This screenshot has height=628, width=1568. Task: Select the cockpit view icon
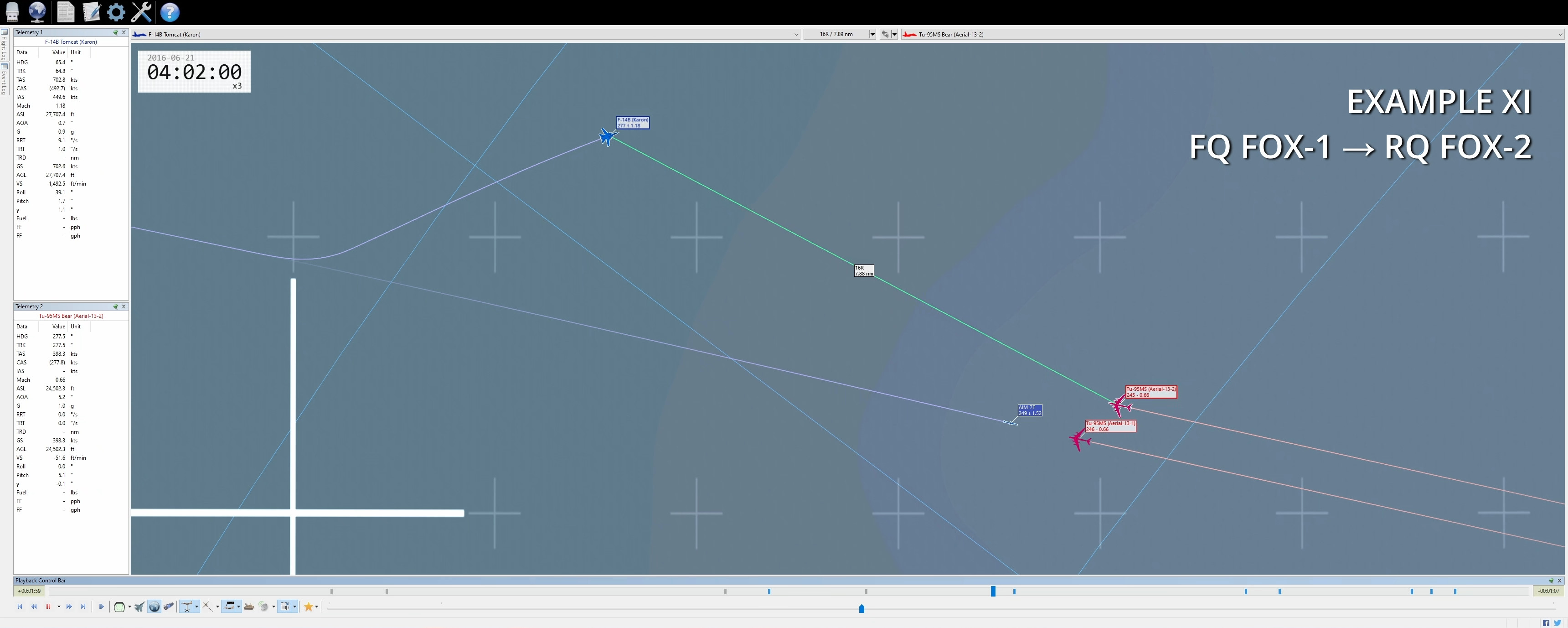(x=119, y=607)
